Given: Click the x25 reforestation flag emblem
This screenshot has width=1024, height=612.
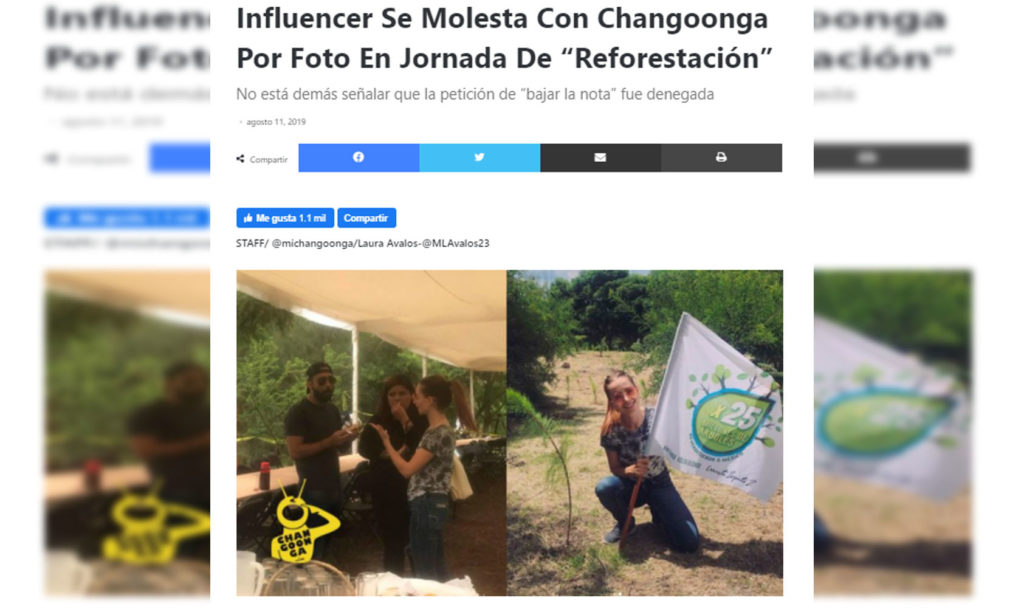Looking at the screenshot, I should [x=730, y=418].
